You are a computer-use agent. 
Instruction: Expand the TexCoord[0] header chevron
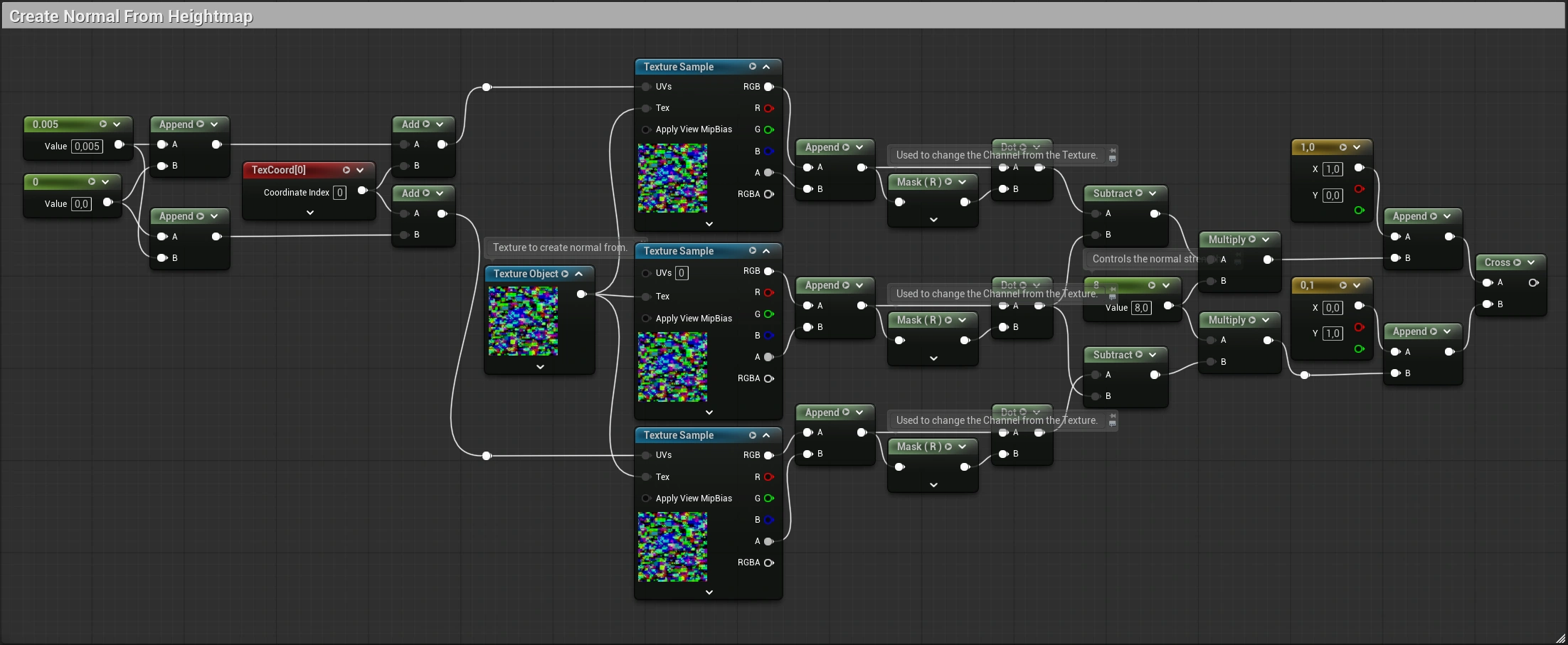click(x=360, y=170)
